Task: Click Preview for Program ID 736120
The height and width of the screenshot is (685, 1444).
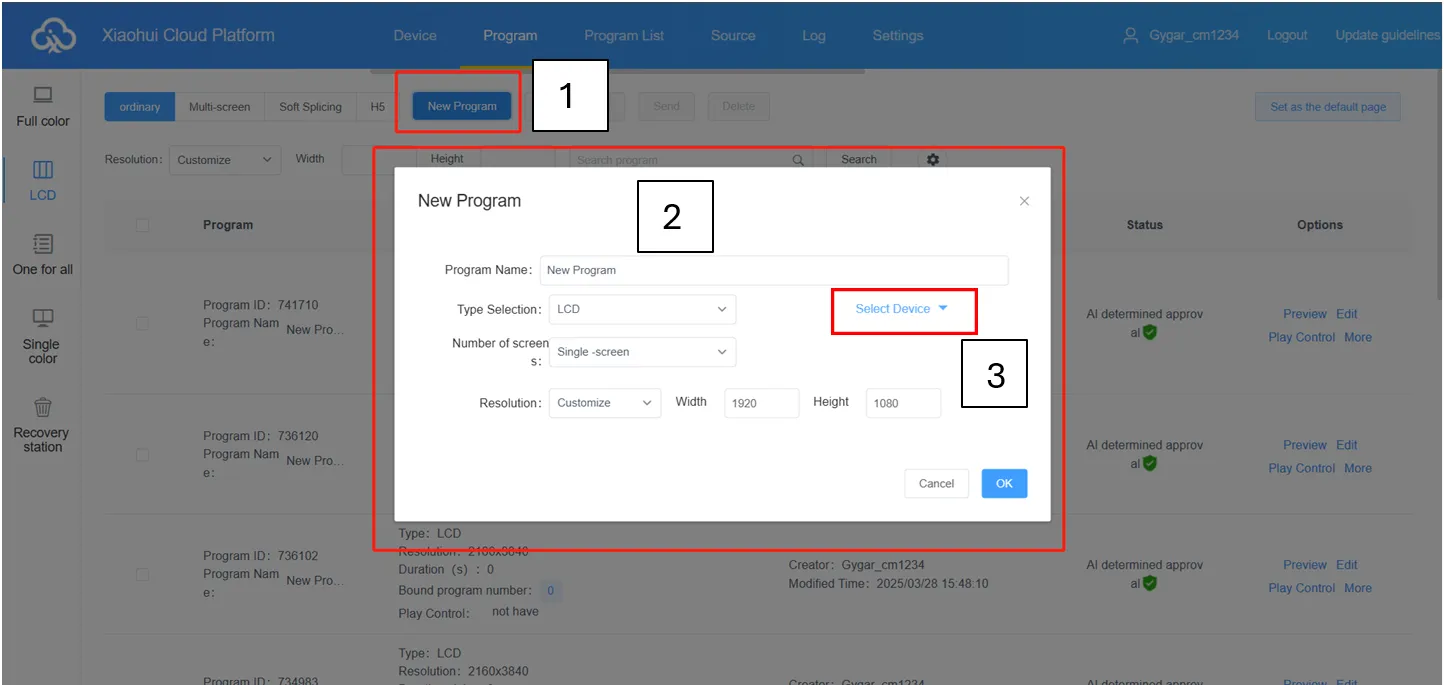Action: (1305, 445)
